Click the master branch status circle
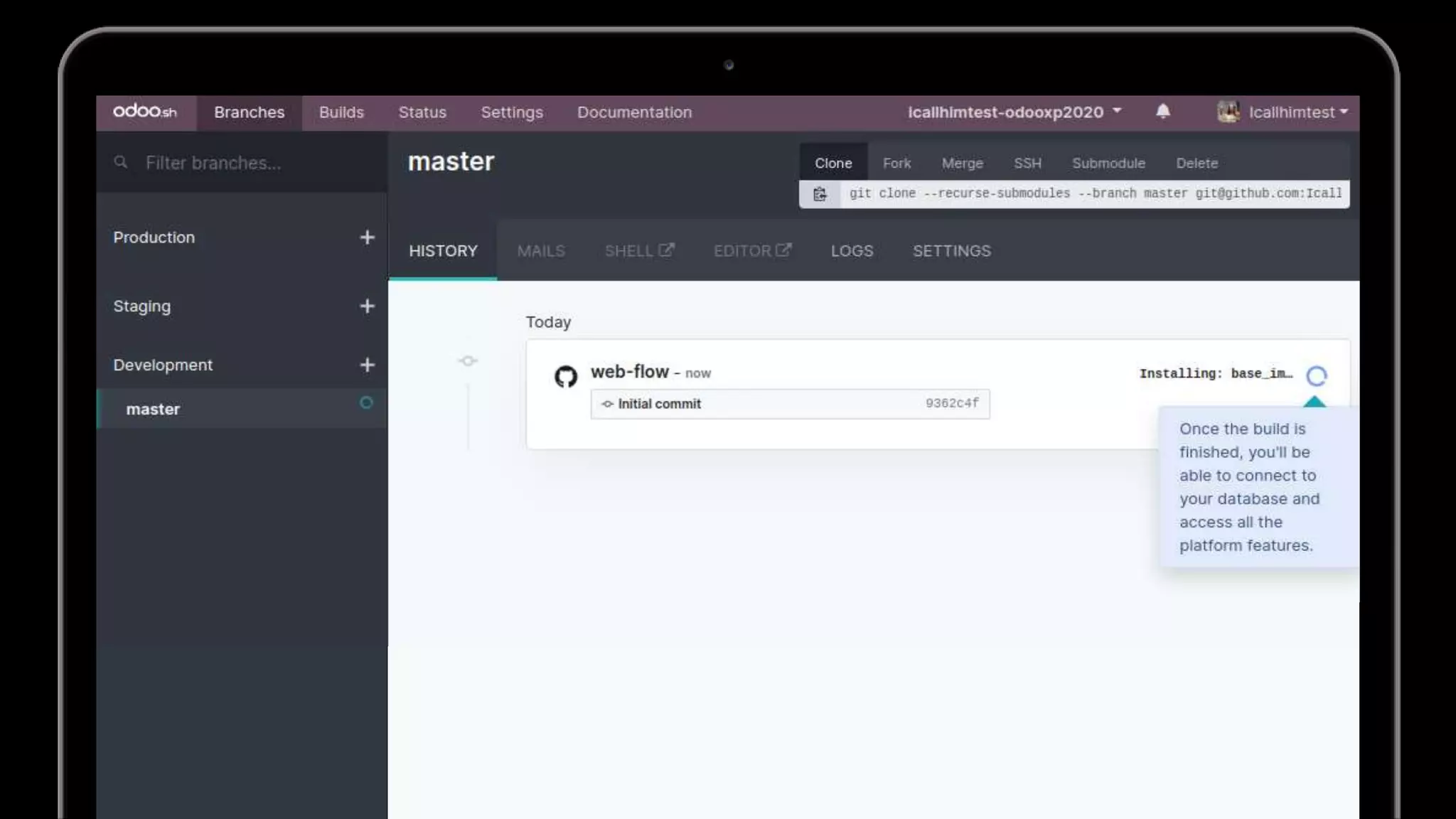The image size is (1456, 819). 366,403
